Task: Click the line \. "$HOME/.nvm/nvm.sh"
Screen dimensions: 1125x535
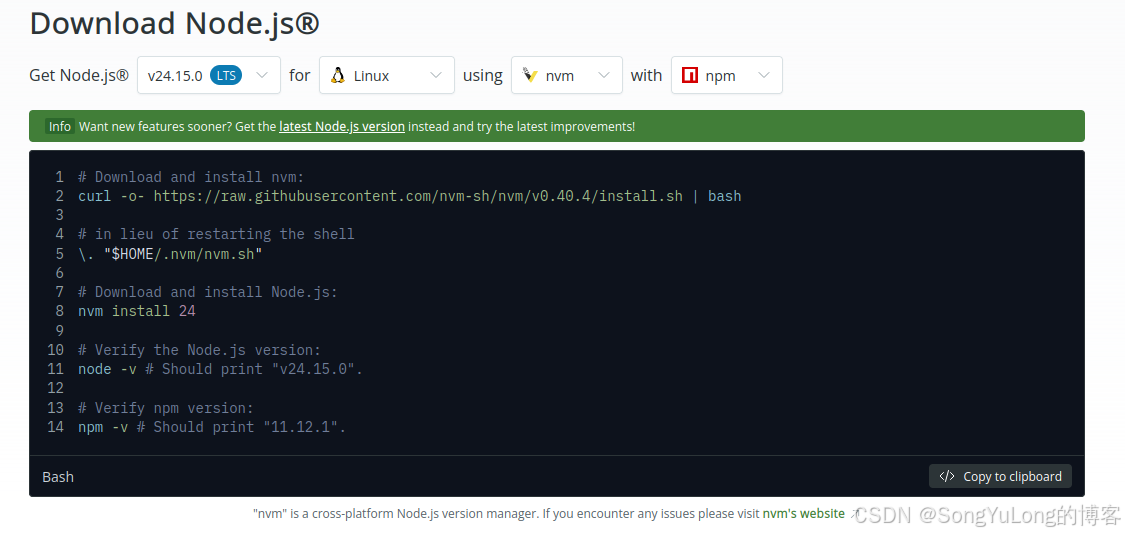Action: point(170,254)
